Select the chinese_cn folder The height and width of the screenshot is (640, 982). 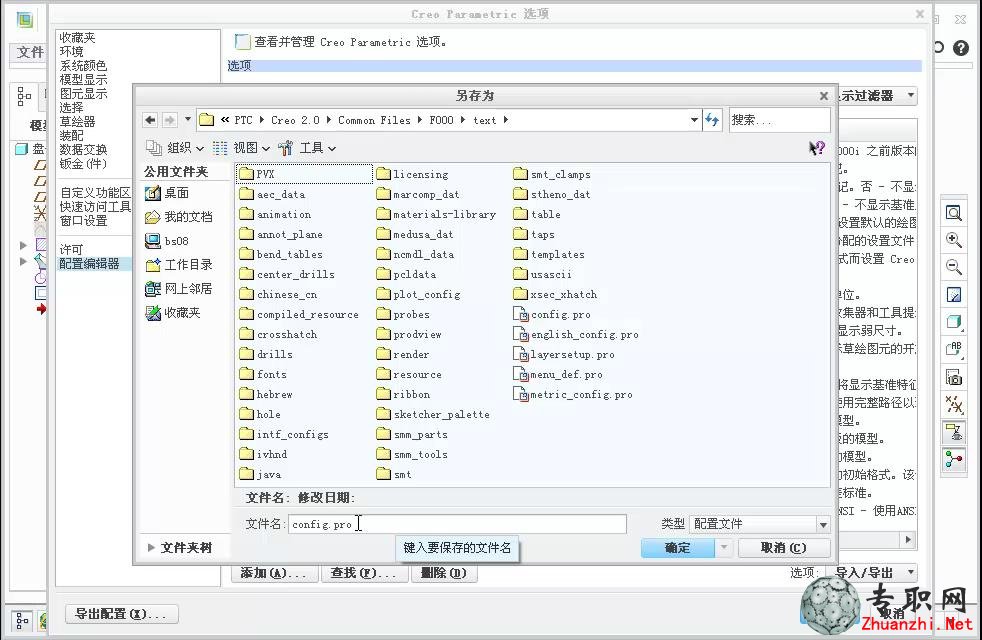click(278, 294)
